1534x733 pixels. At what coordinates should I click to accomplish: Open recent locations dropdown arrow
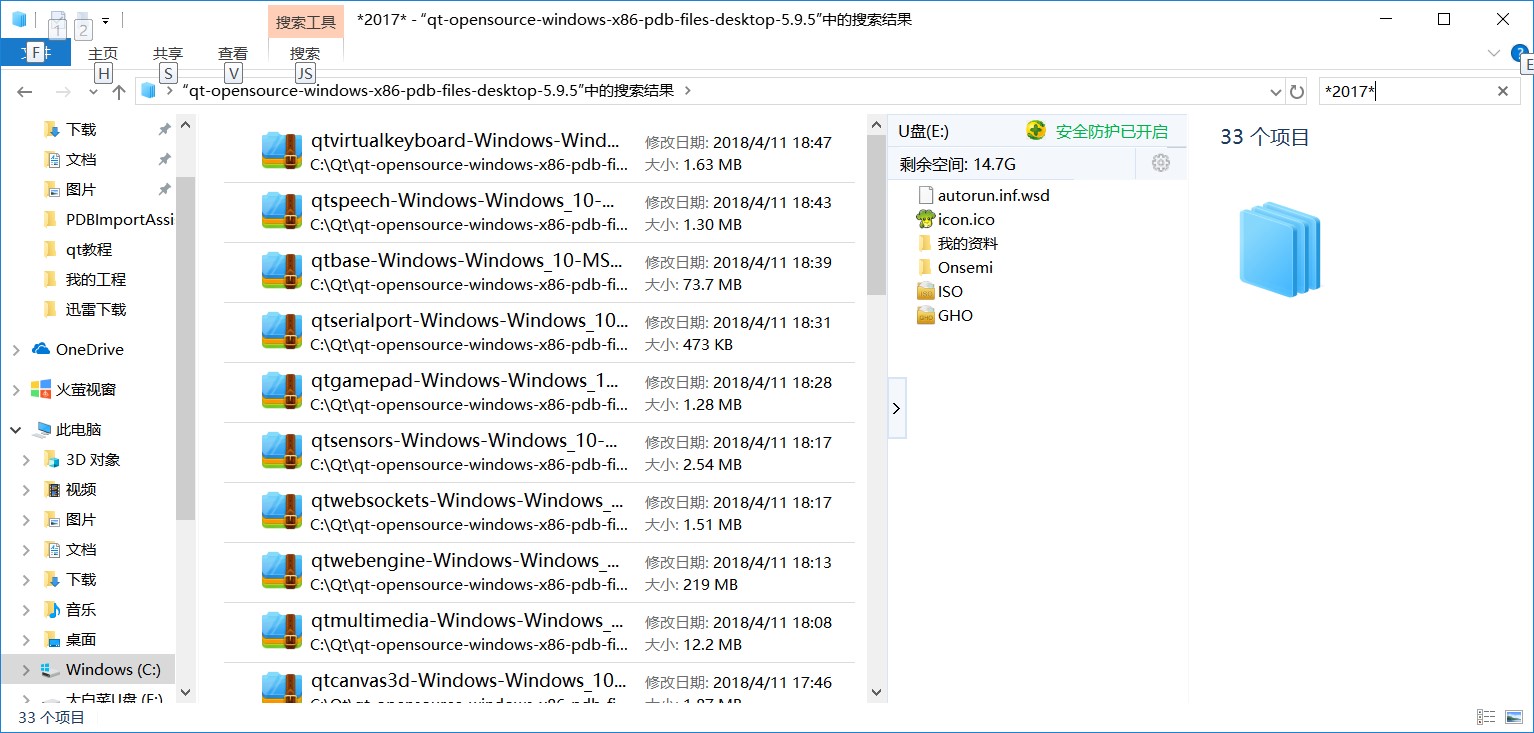(x=93, y=92)
